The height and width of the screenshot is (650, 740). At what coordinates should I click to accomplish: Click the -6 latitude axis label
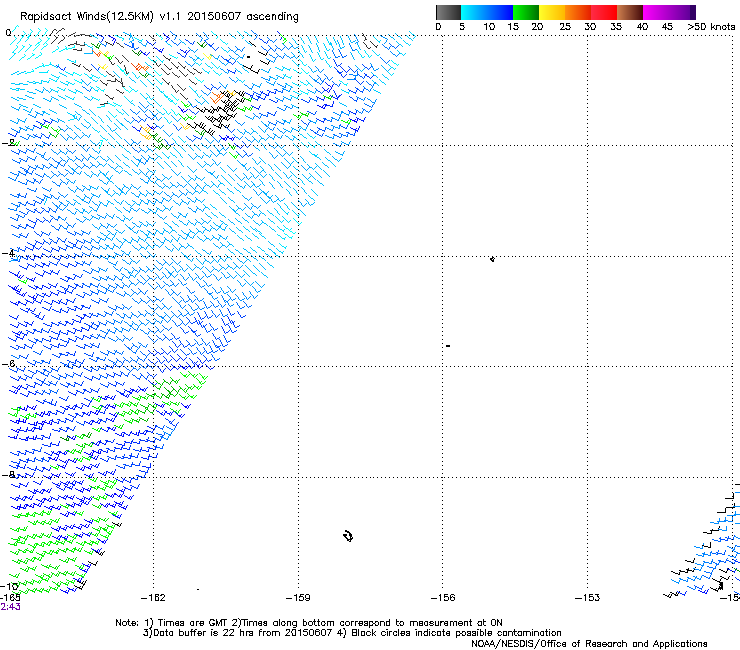(8, 363)
